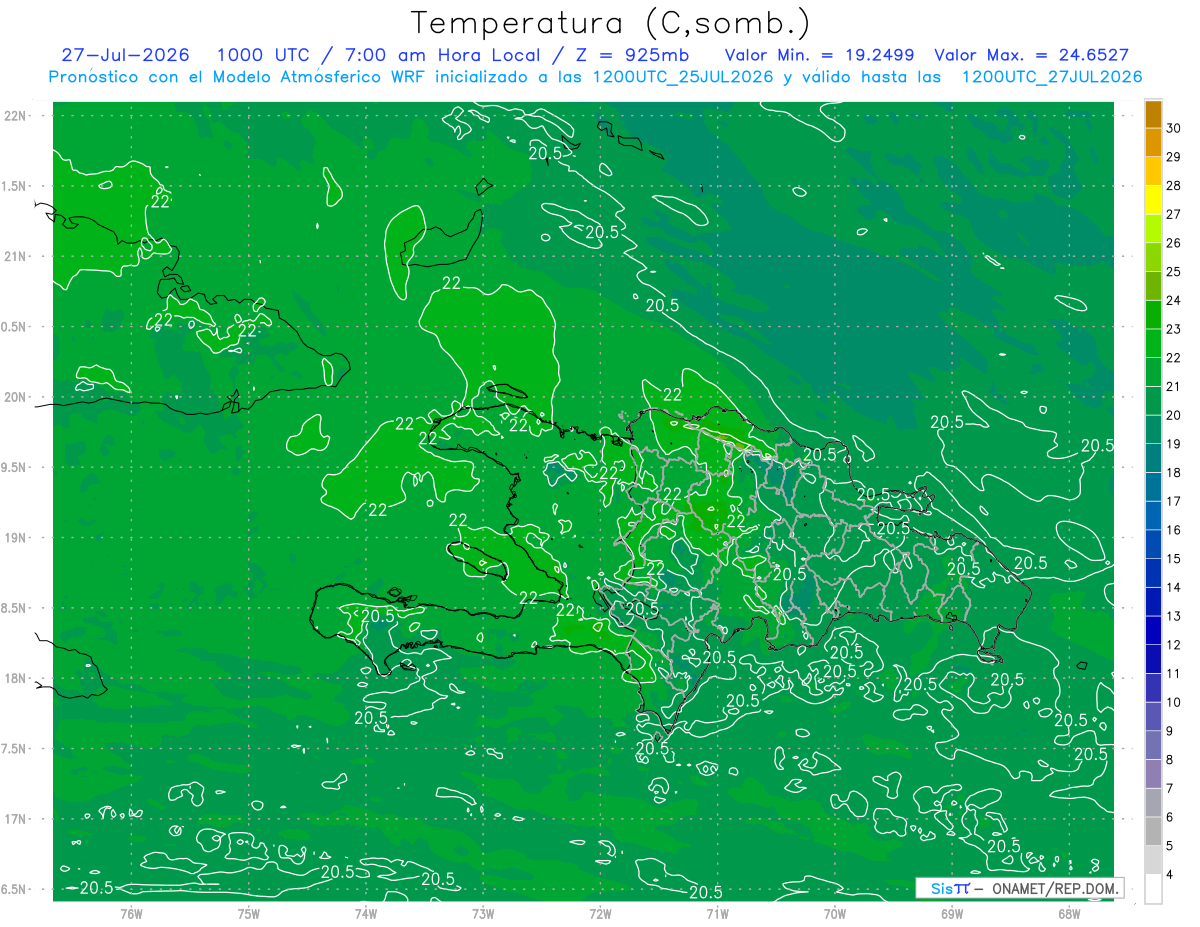Image resolution: width=1200 pixels, height=927 pixels.
Task: Click the colorbar scale label "24"
Action: pos(1174,300)
